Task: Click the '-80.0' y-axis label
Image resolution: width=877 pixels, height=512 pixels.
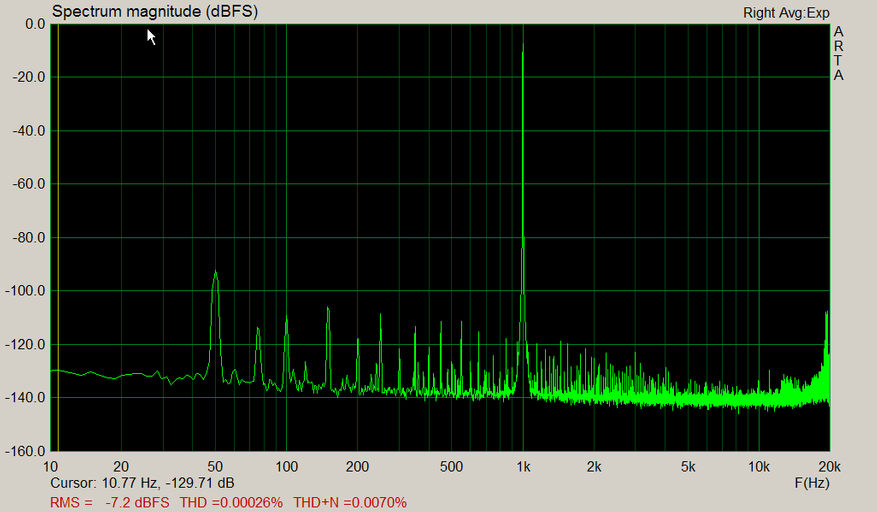Action: tap(29, 238)
